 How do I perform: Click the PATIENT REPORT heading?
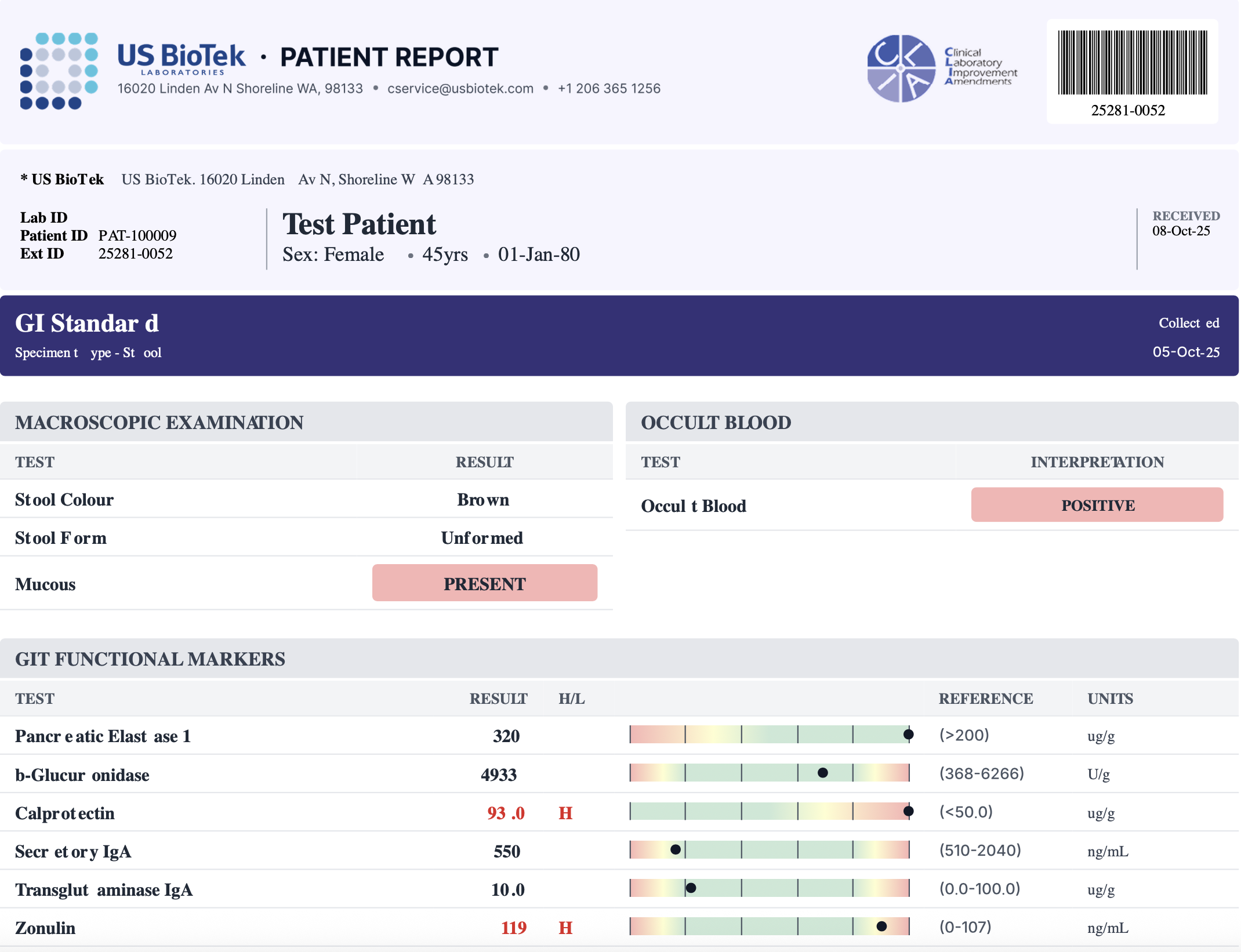(x=389, y=57)
